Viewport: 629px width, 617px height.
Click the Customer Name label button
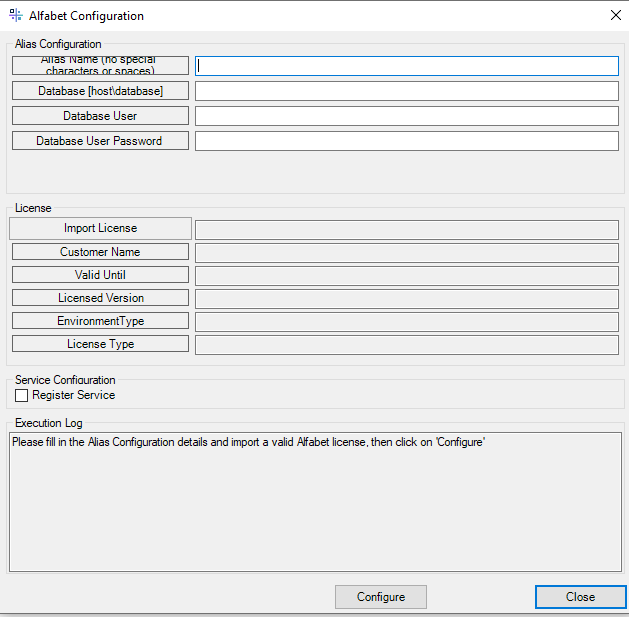pyautogui.click(x=100, y=252)
